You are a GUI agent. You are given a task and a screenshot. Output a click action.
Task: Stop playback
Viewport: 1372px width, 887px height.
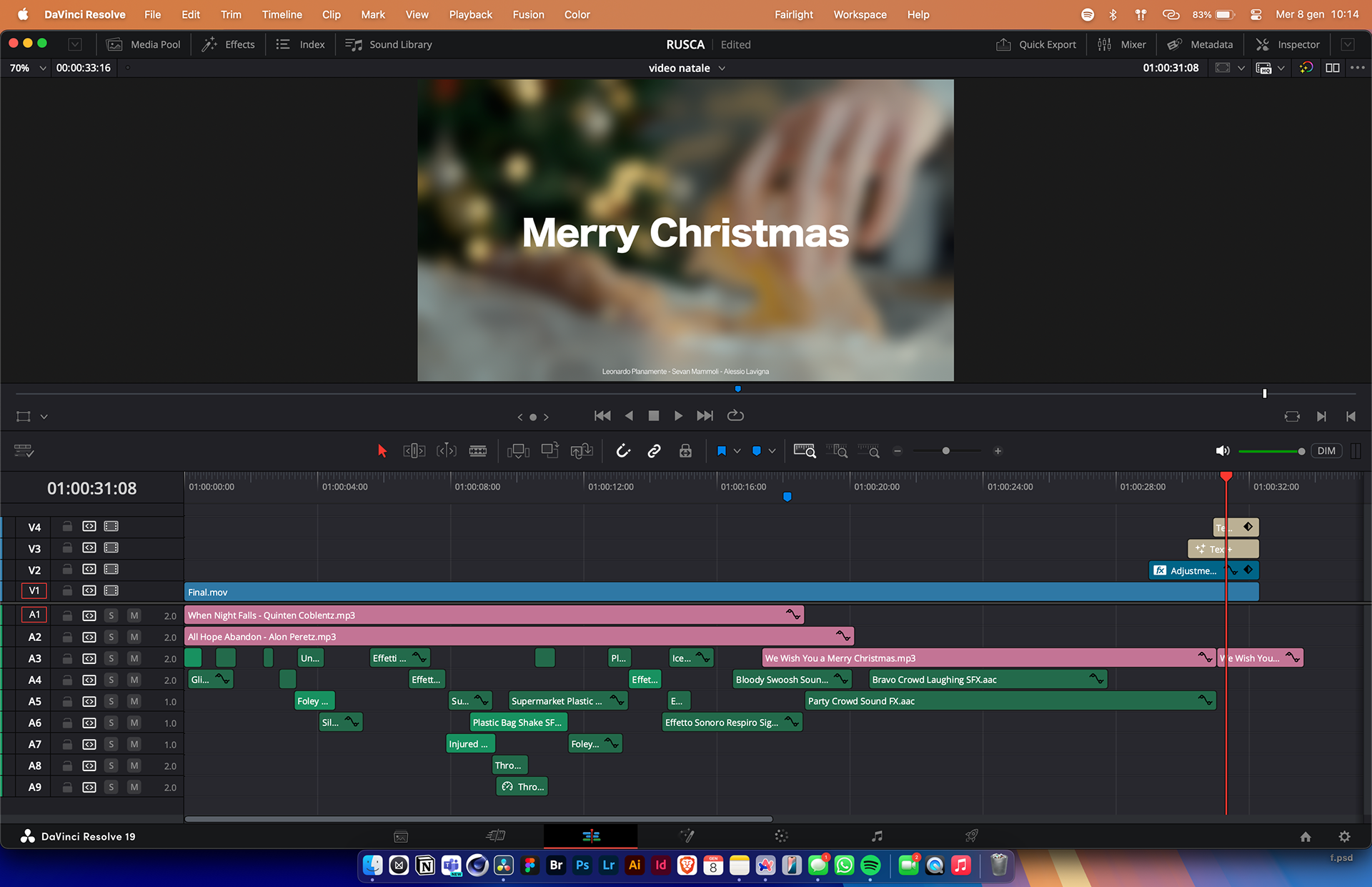pos(653,416)
